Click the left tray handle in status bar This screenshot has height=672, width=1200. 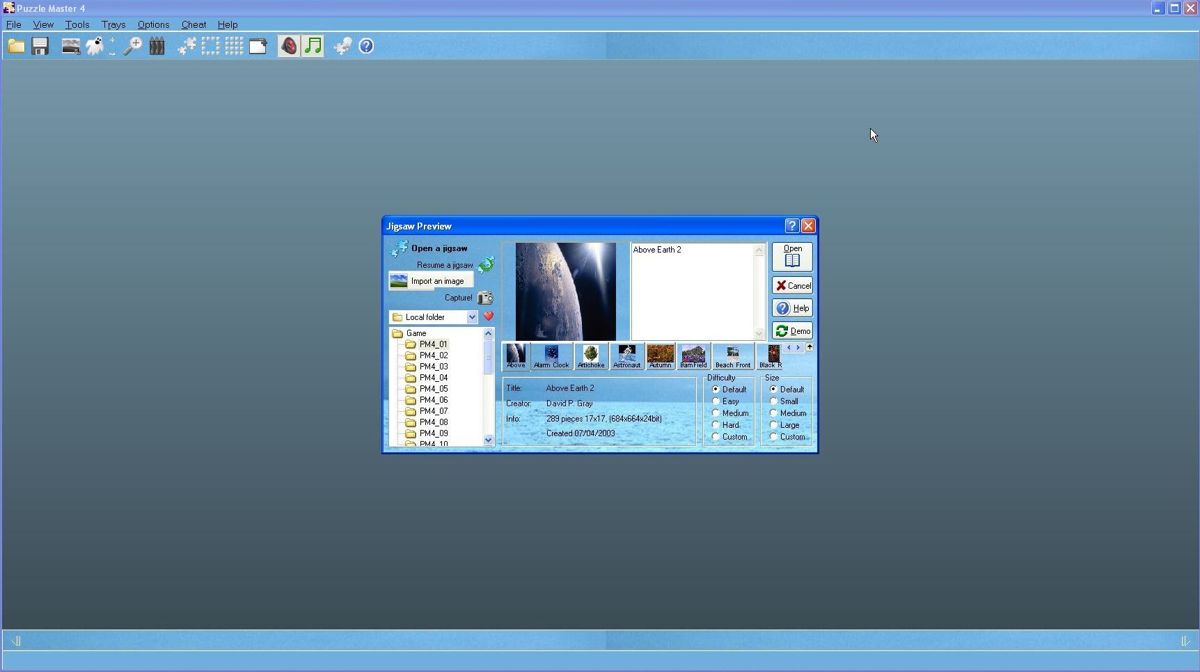click(16, 641)
